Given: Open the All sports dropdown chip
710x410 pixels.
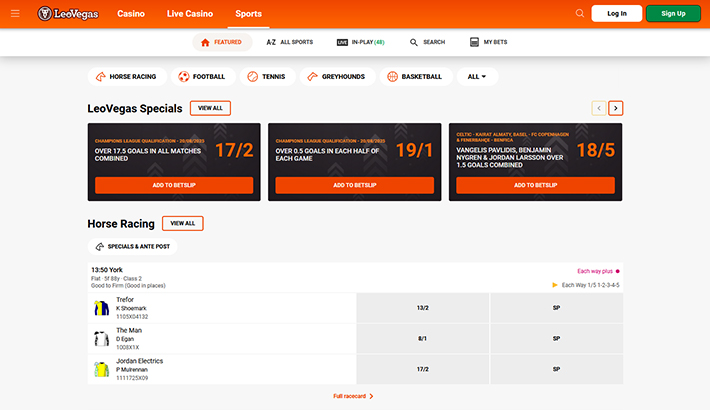Looking at the screenshot, I should [x=477, y=76].
